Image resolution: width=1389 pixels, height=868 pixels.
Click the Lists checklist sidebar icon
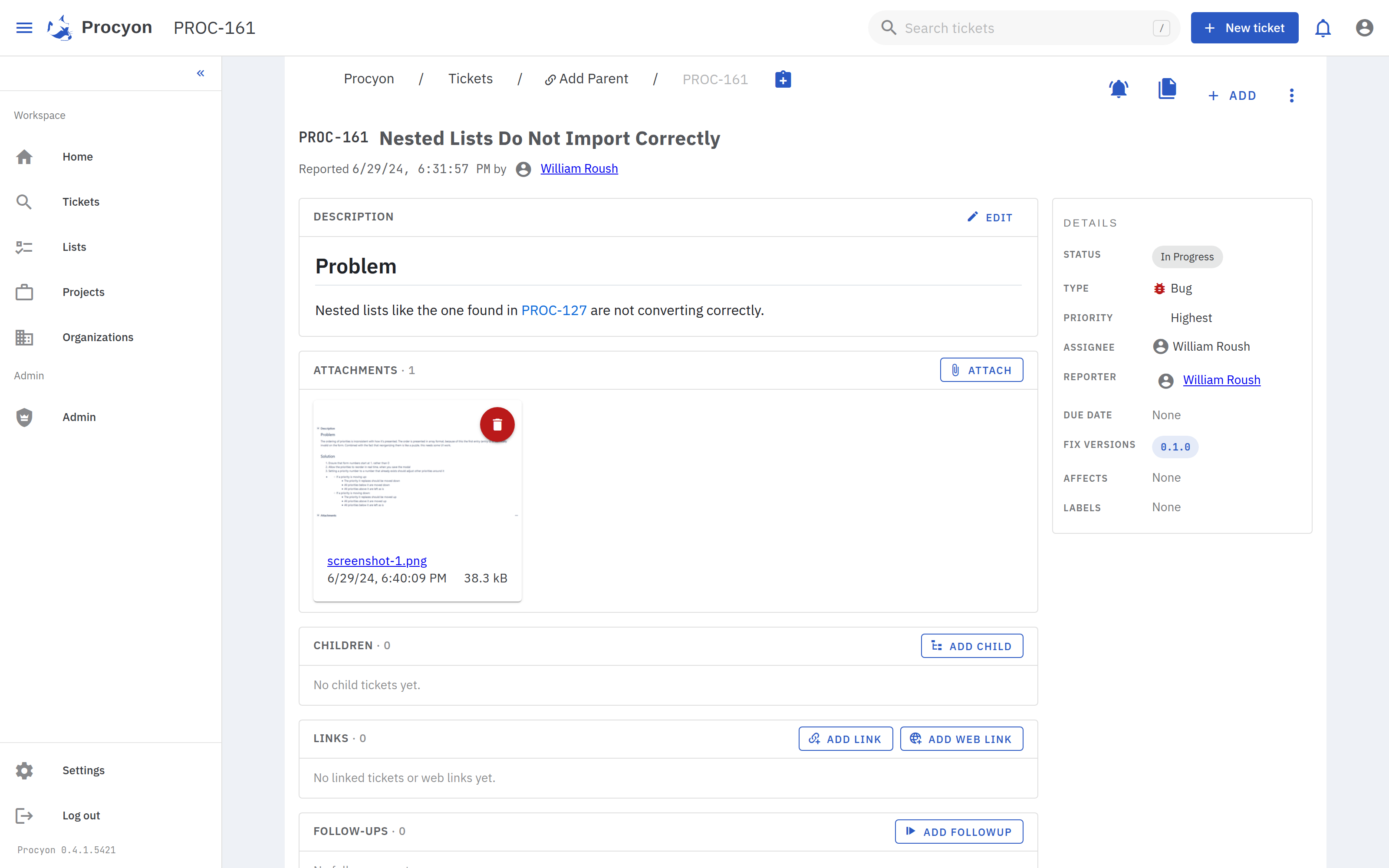tap(24, 247)
